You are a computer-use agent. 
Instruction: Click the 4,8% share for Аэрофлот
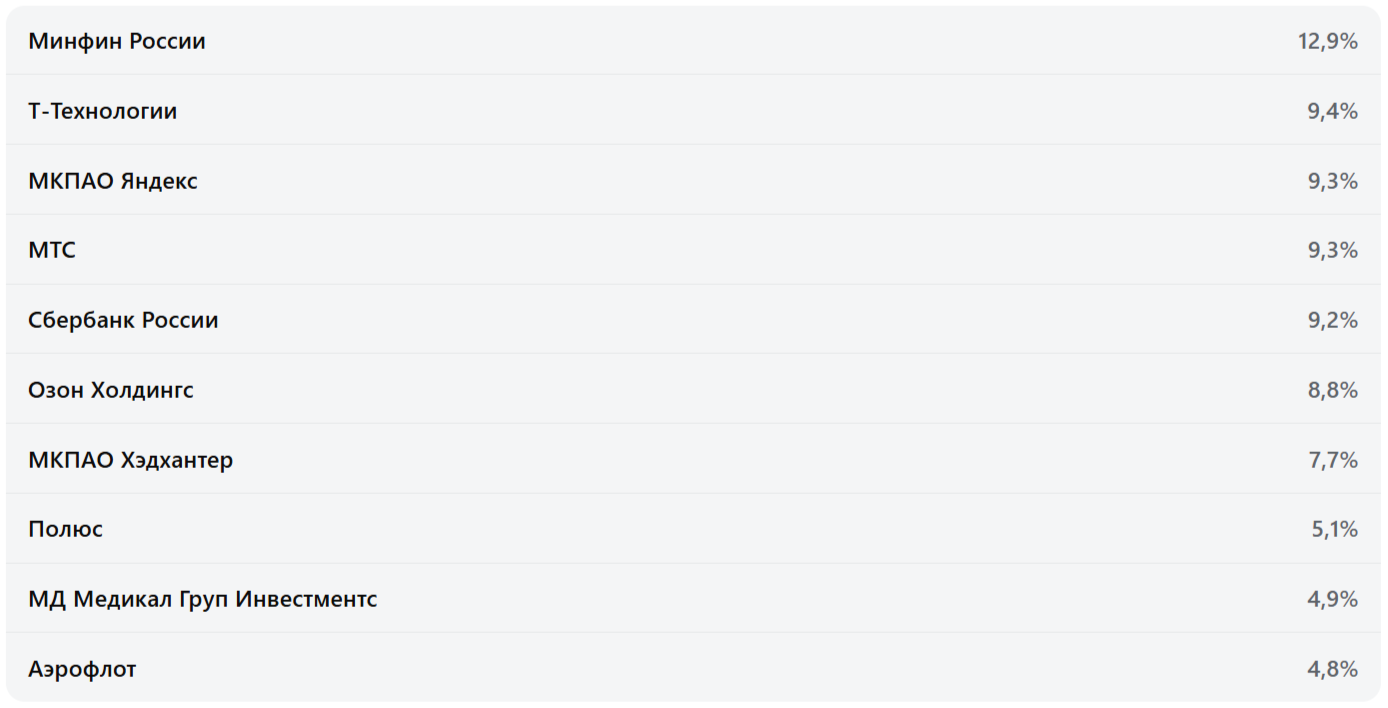[x=1332, y=669]
